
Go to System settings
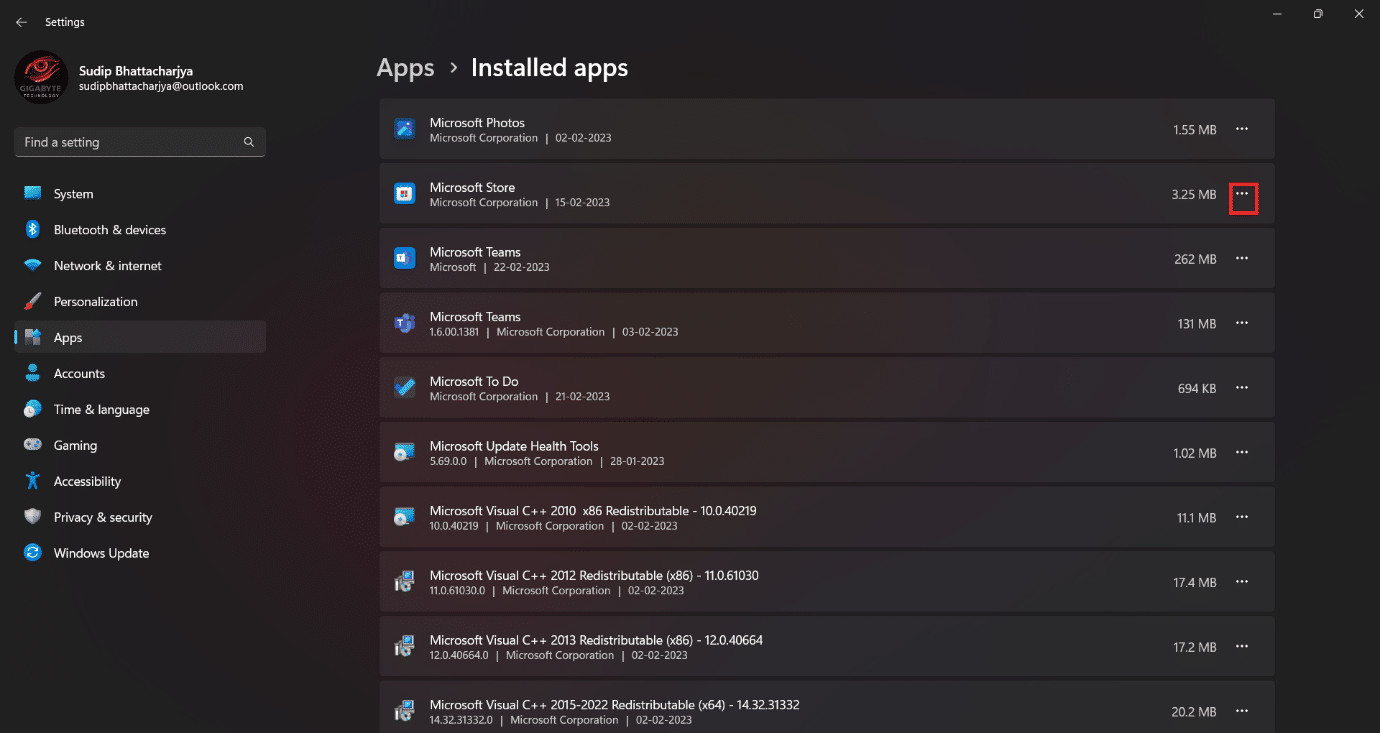pyautogui.click(x=73, y=194)
